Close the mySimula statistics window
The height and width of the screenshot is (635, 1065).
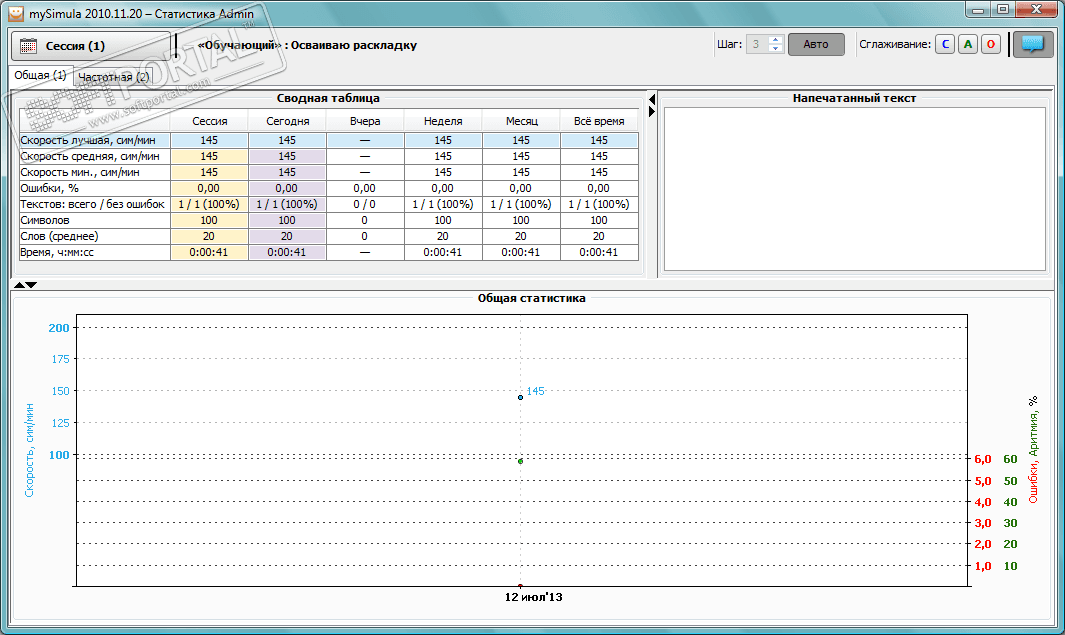click(1036, 10)
